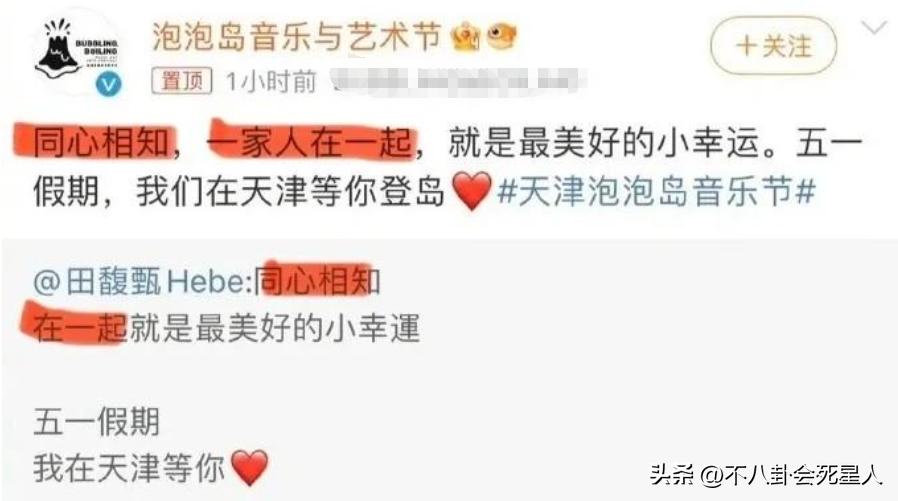Click the heart after 我在天津等你
Viewport: 898px width, 501px height.
click(x=249, y=467)
